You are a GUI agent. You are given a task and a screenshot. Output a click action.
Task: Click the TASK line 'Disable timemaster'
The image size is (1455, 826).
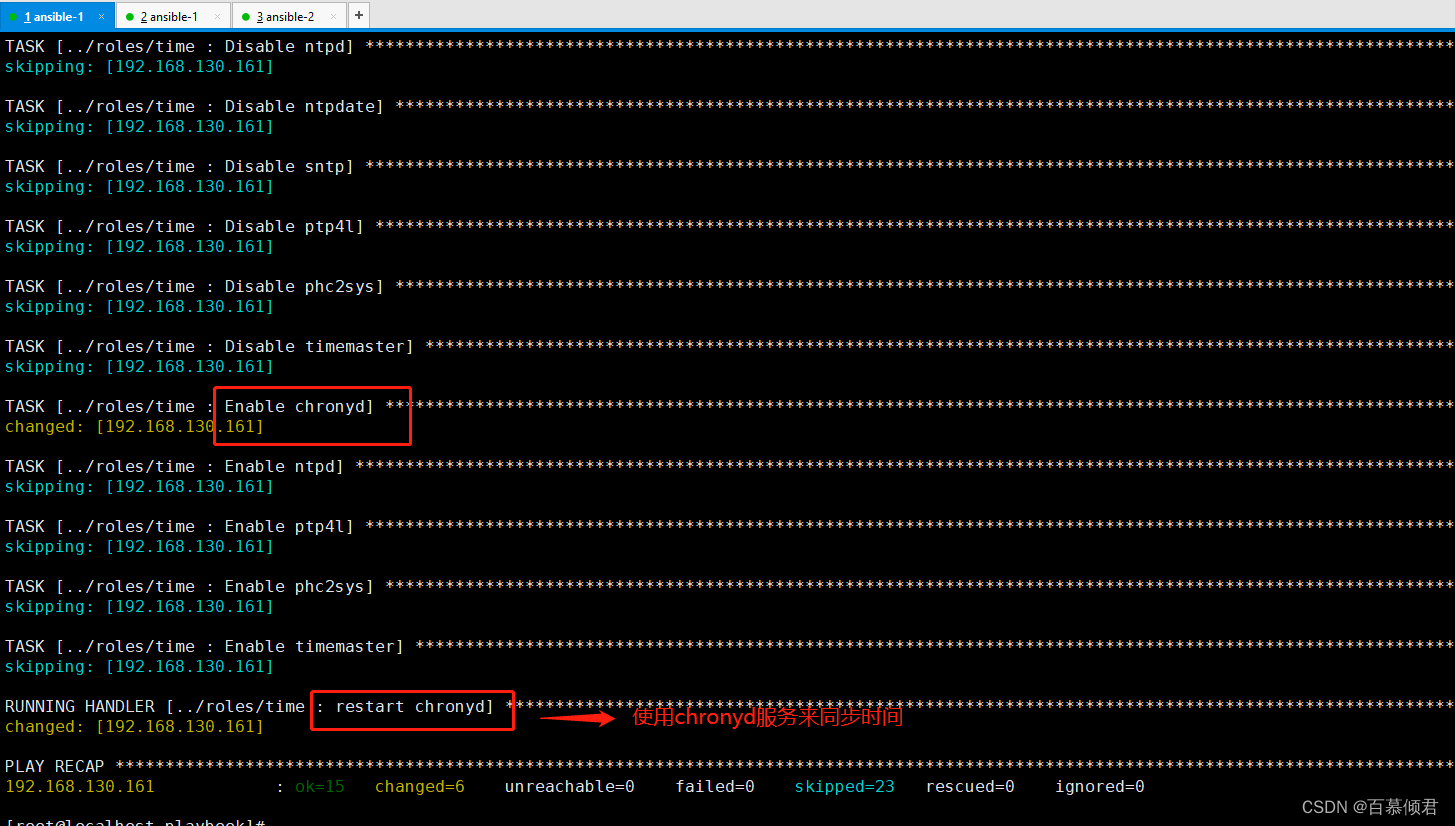(x=729, y=347)
